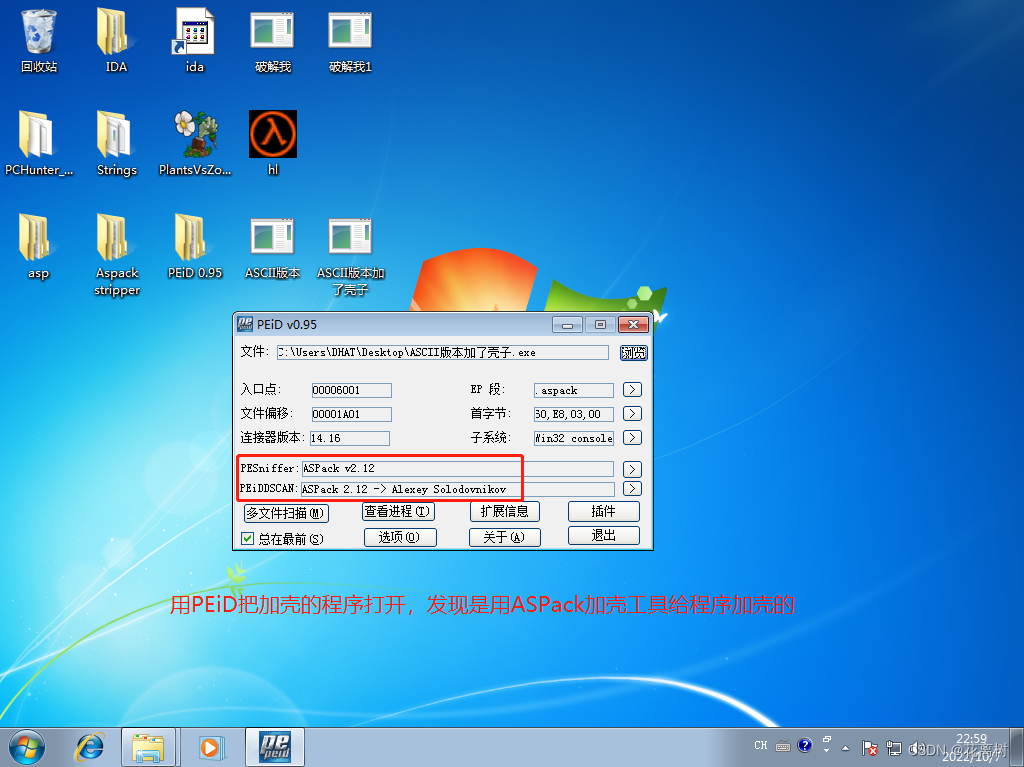Click the keyboard icon in the language bar
The width and height of the screenshot is (1024, 767).
[x=783, y=745]
